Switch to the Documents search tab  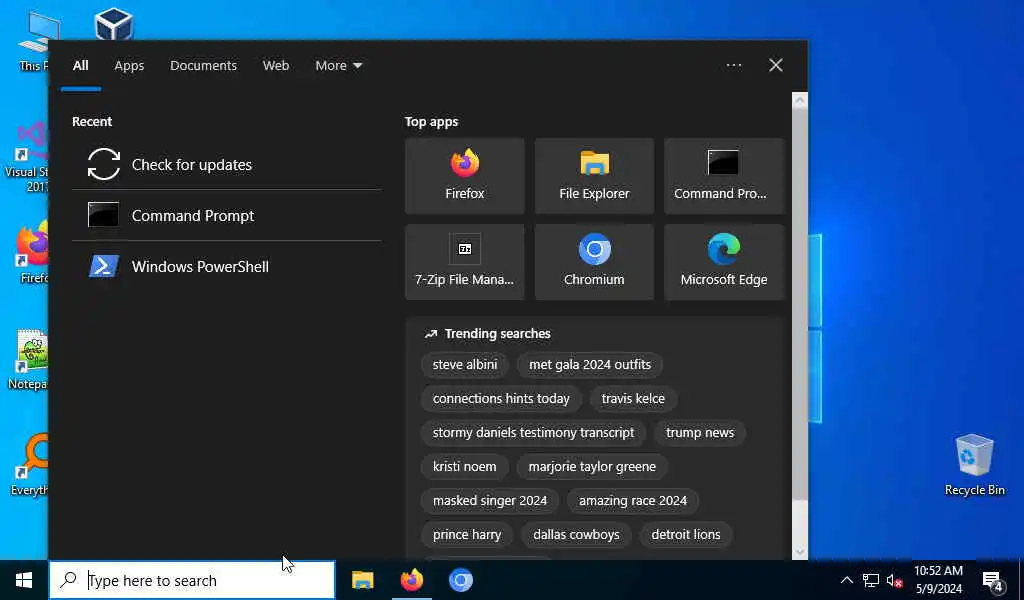(x=203, y=66)
